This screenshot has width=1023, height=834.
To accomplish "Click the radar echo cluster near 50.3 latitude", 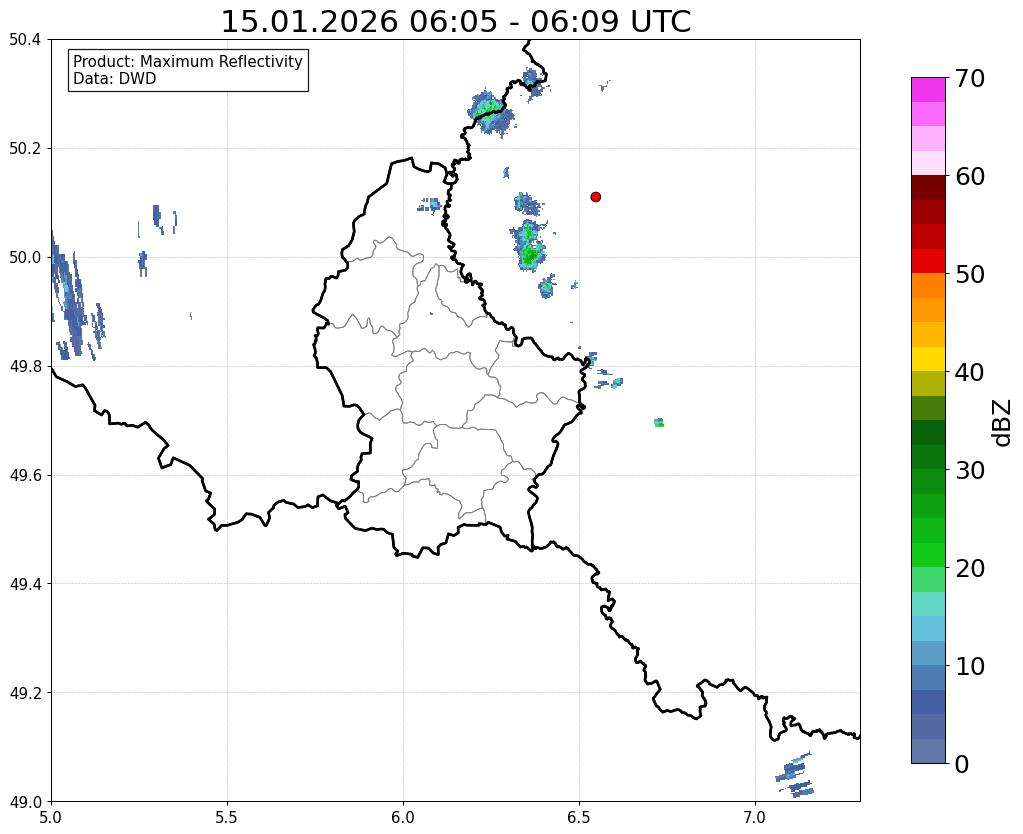I will tap(491, 112).
